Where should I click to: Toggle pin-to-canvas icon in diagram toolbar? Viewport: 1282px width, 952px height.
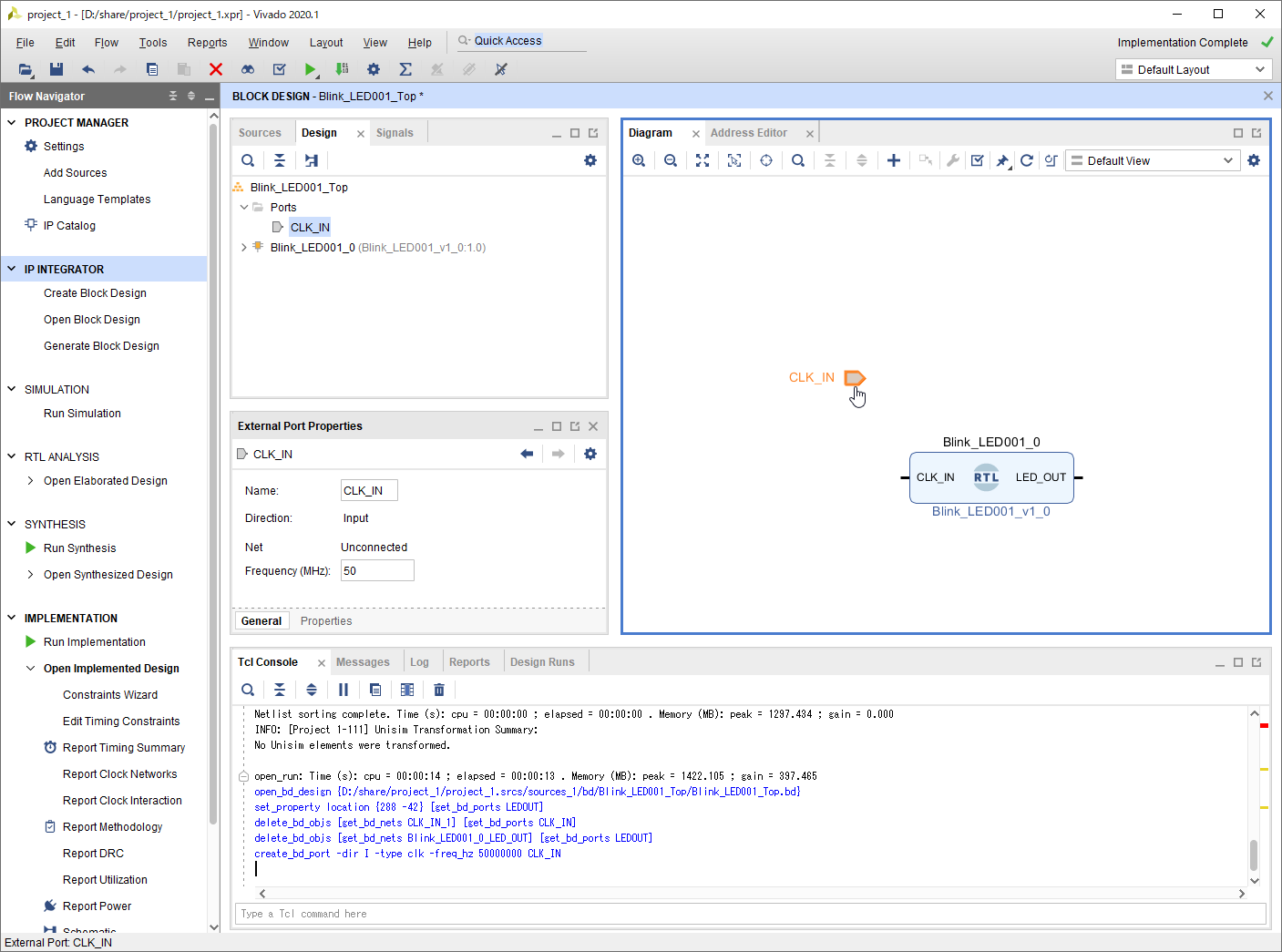1002,160
